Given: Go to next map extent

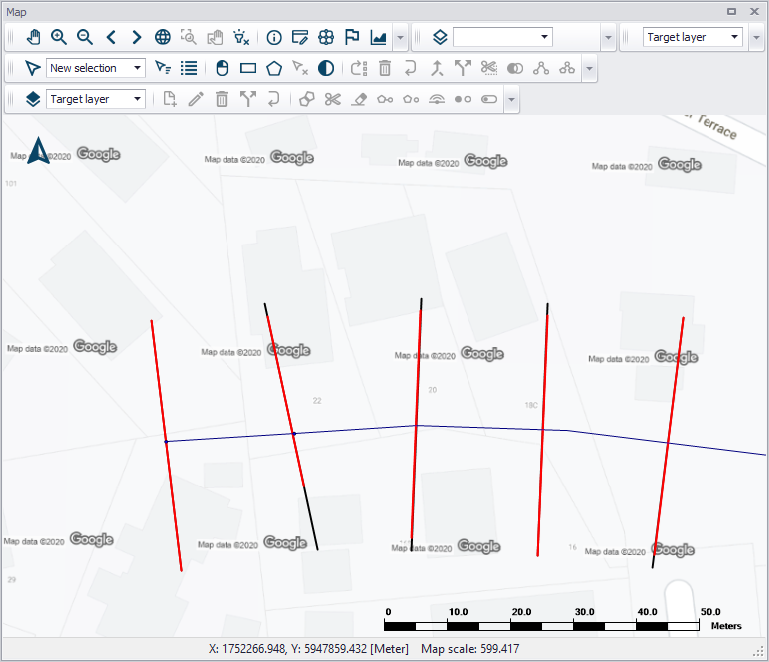Looking at the screenshot, I should (x=137, y=37).
